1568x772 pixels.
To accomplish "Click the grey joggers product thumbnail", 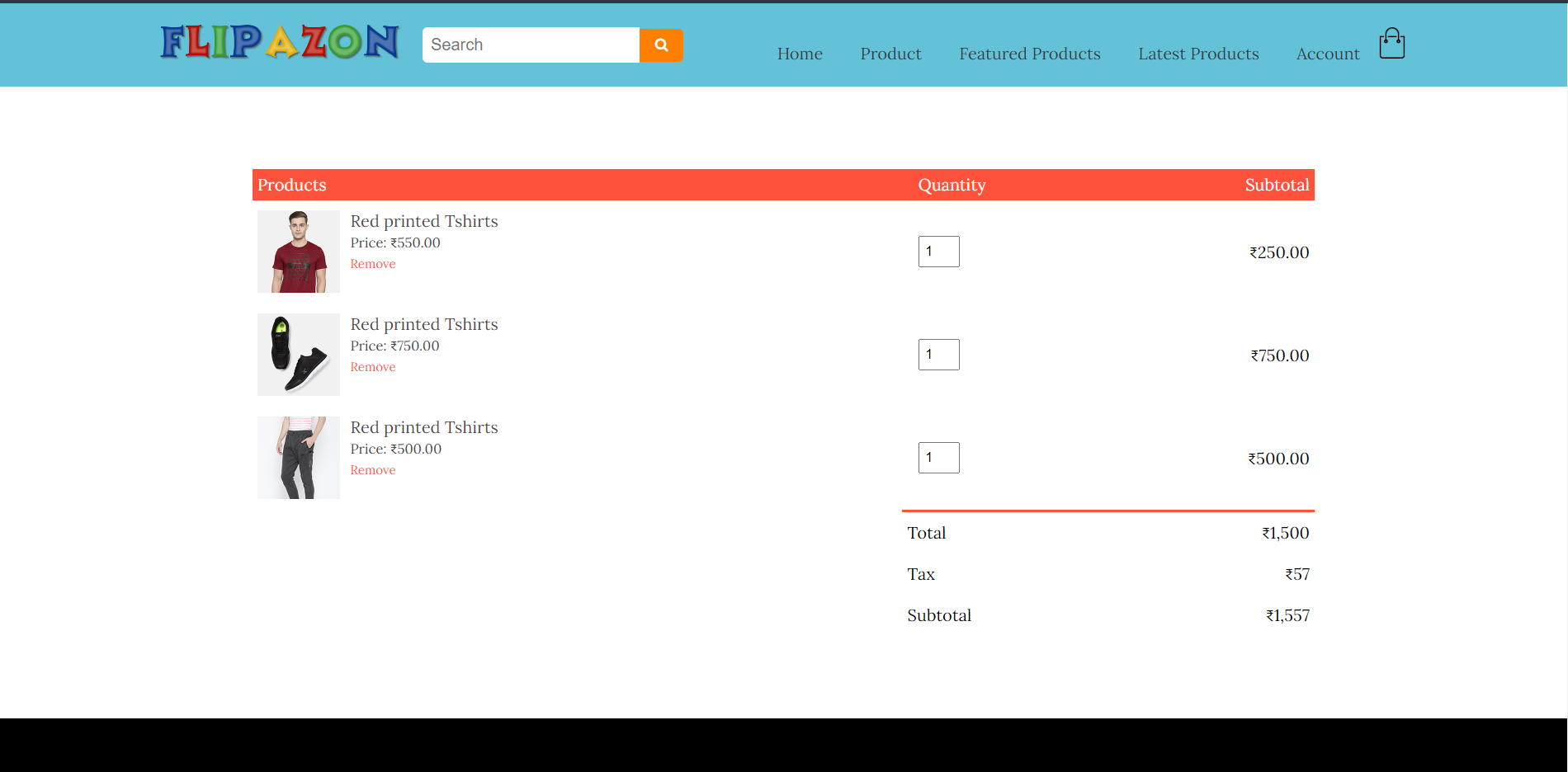I will point(299,458).
